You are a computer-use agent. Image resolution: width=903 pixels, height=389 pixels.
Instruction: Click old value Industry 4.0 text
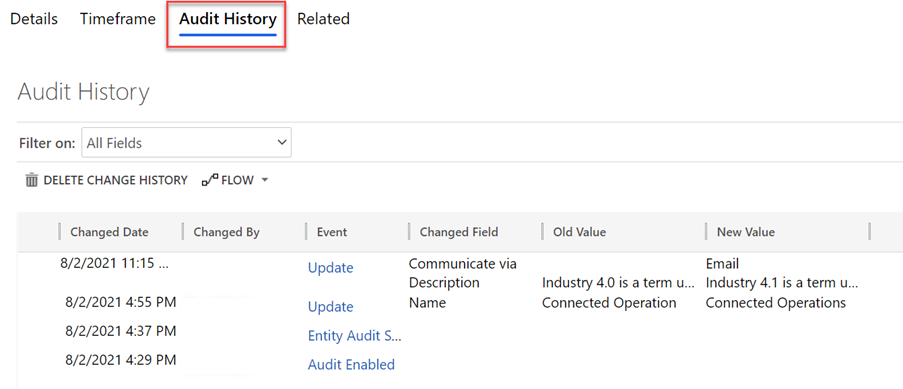(x=619, y=283)
